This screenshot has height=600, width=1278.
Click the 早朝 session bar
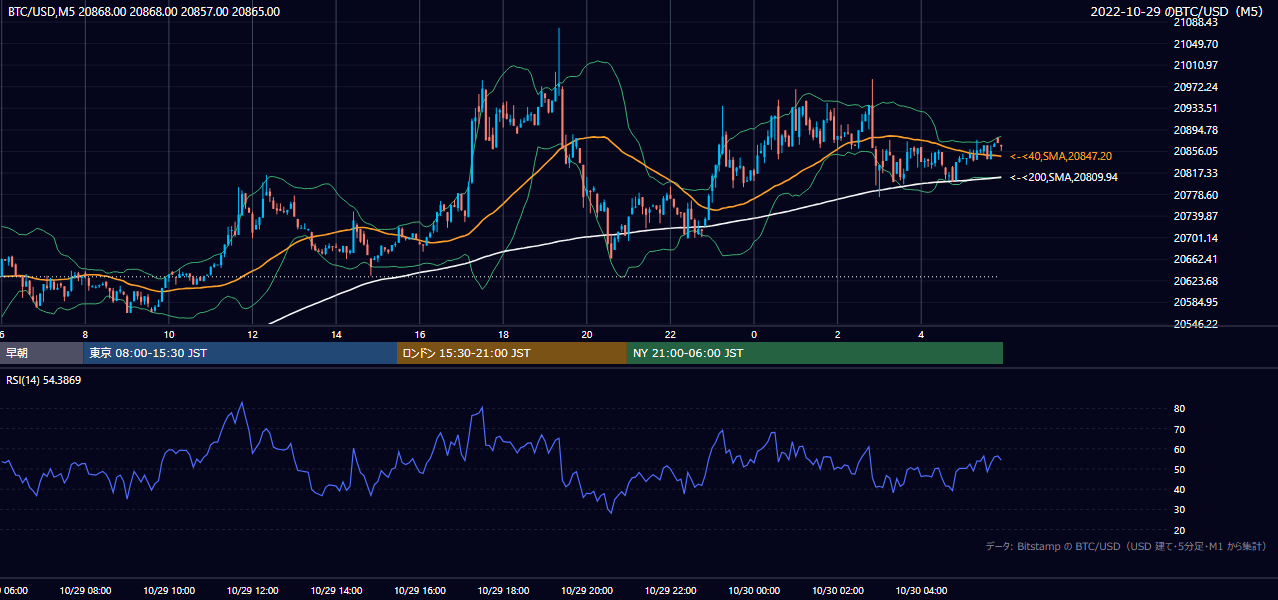(41, 353)
